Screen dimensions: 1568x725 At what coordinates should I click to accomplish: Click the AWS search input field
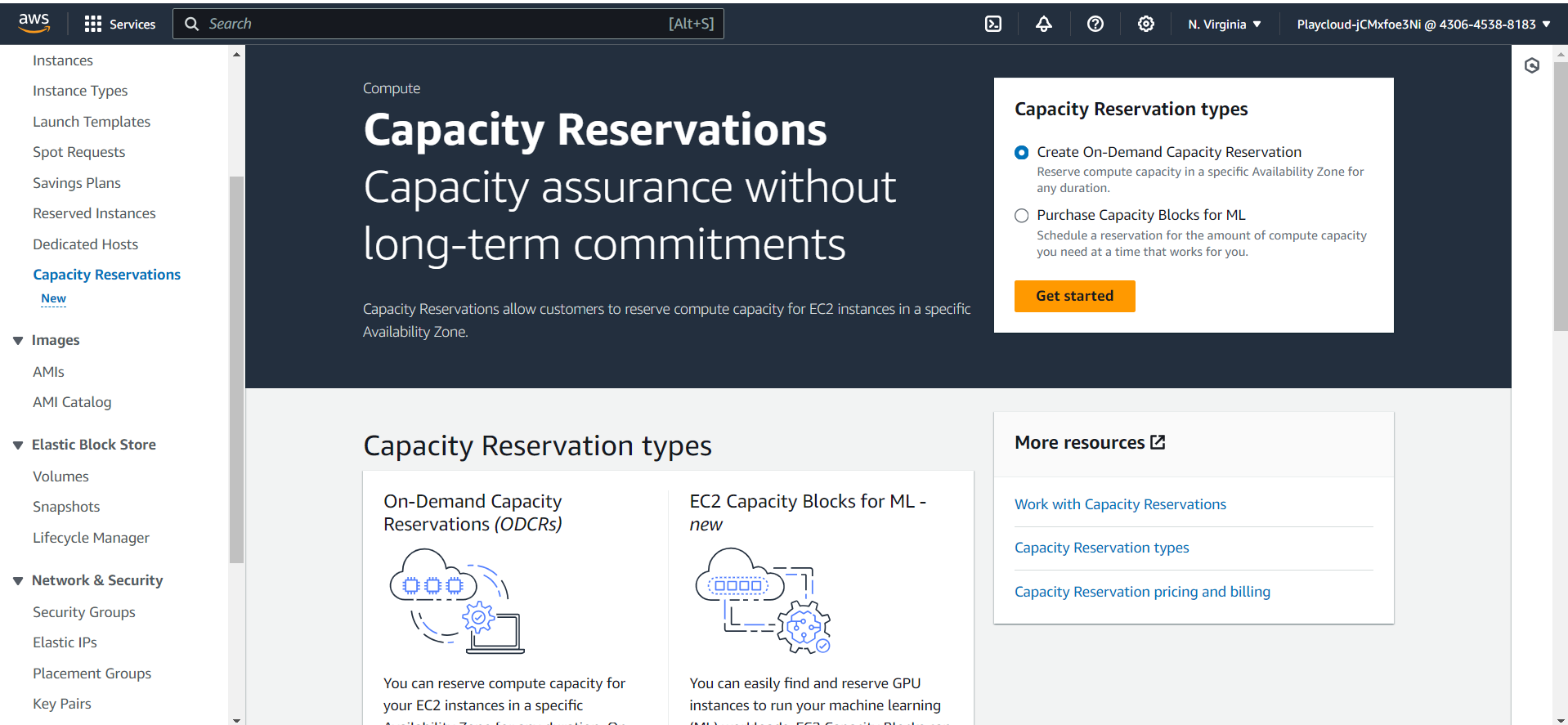tap(433, 24)
